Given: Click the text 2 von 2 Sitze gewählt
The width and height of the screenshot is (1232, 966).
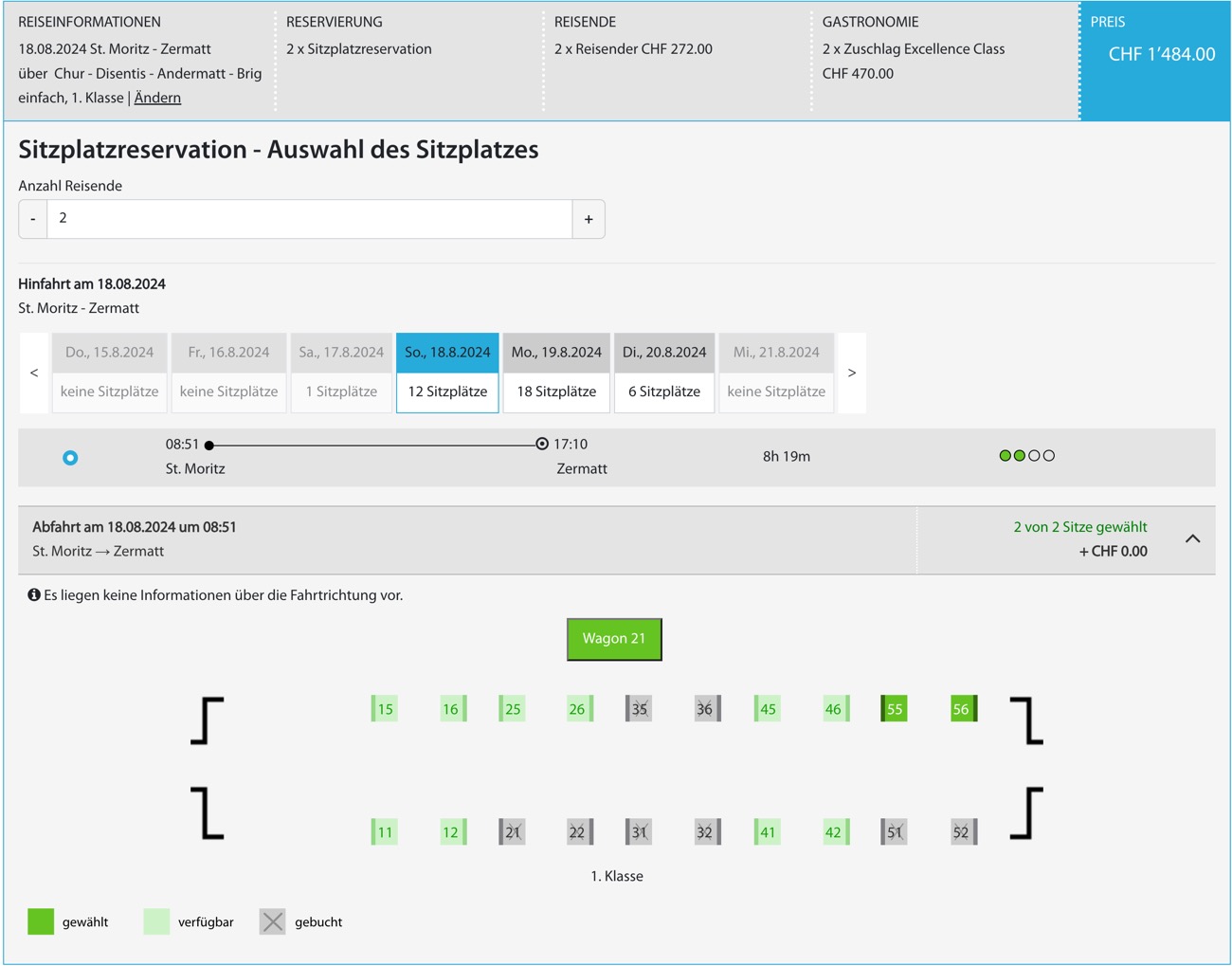Looking at the screenshot, I should tap(1080, 527).
